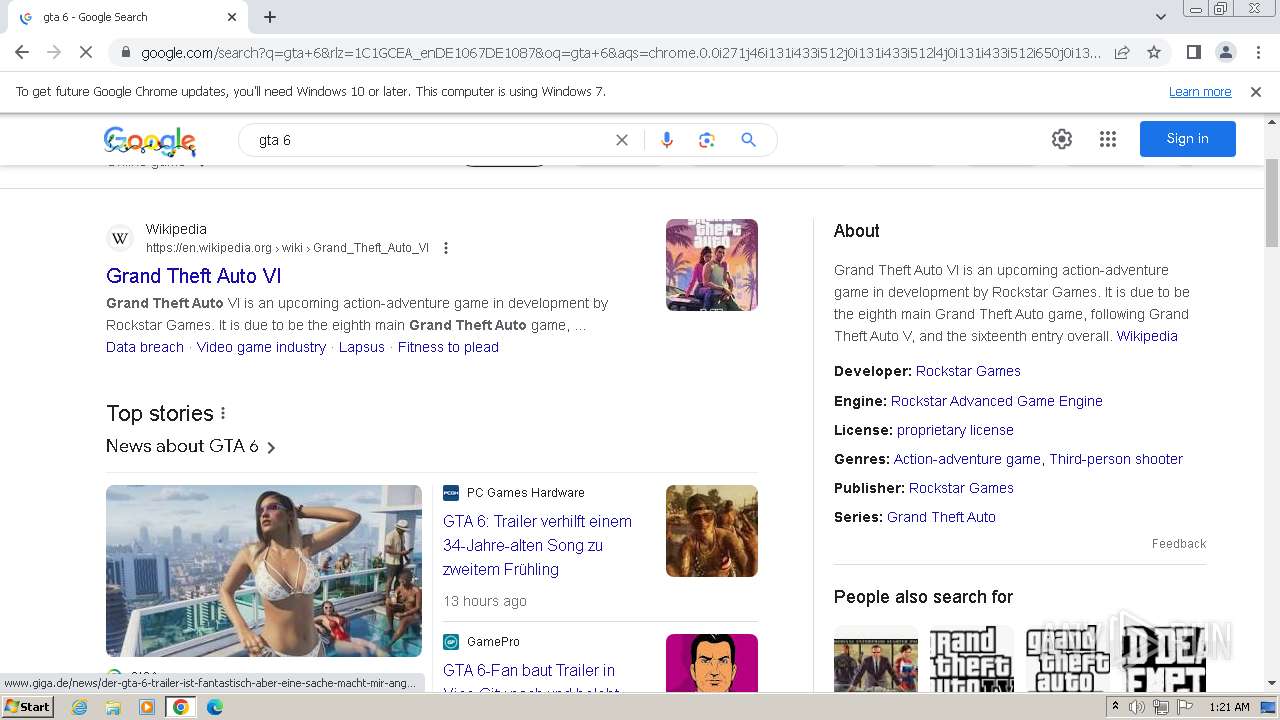Dismiss the Chrome update notification bar
This screenshot has width=1280, height=720.
(x=1256, y=92)
